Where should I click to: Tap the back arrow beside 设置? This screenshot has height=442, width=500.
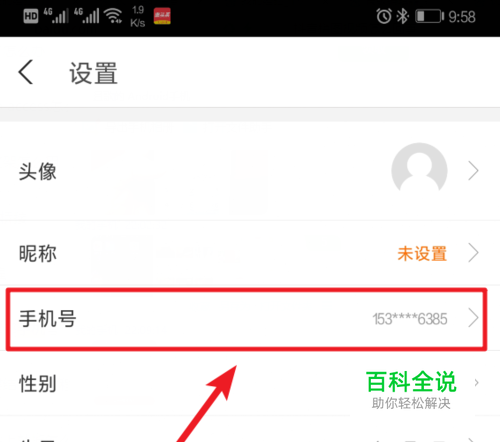click(26, 72)
